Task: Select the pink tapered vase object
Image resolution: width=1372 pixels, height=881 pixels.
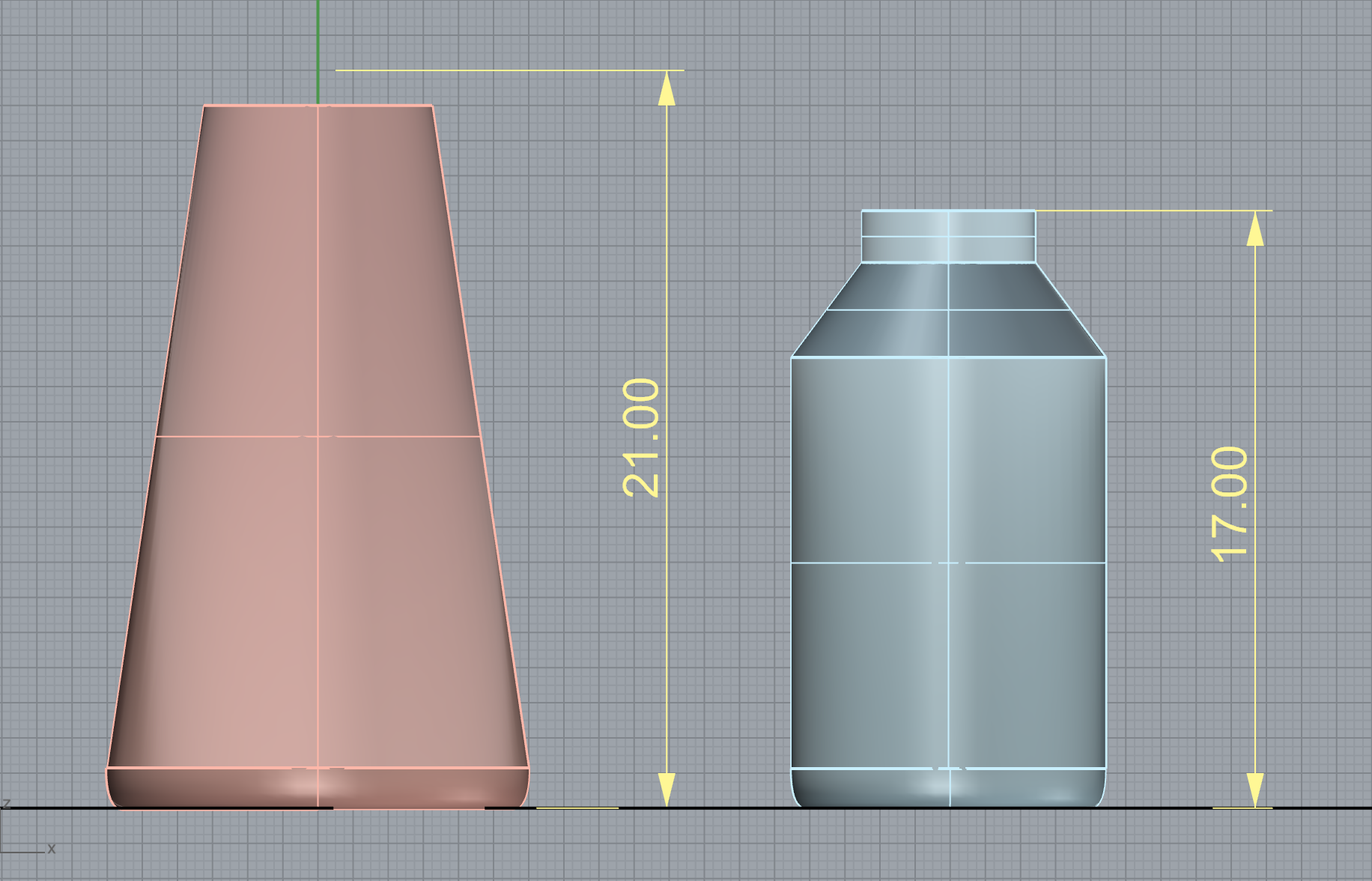Action: [x=318, y=457]
